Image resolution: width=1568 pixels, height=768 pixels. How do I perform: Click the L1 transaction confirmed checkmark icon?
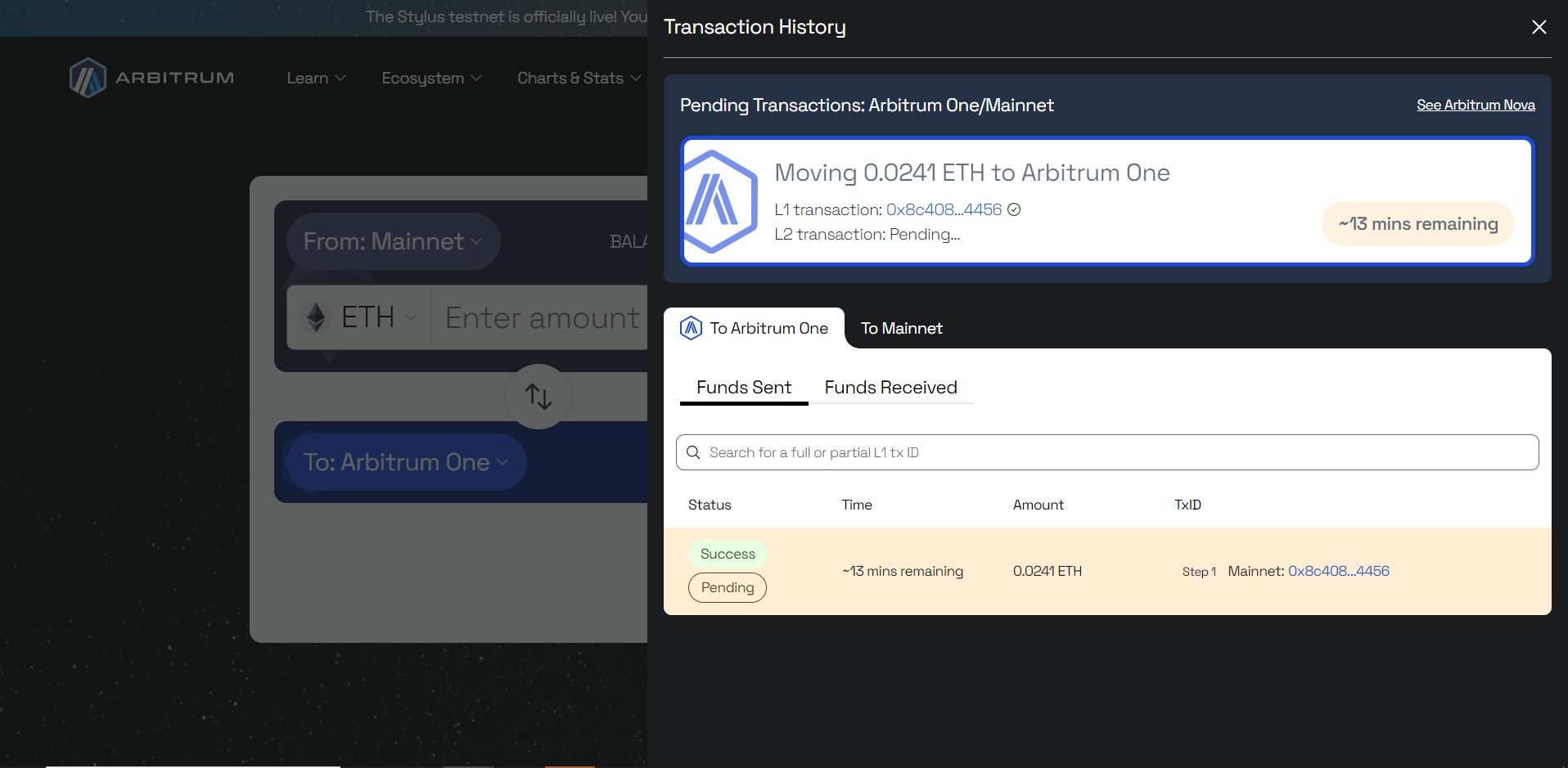[1014, 209]
